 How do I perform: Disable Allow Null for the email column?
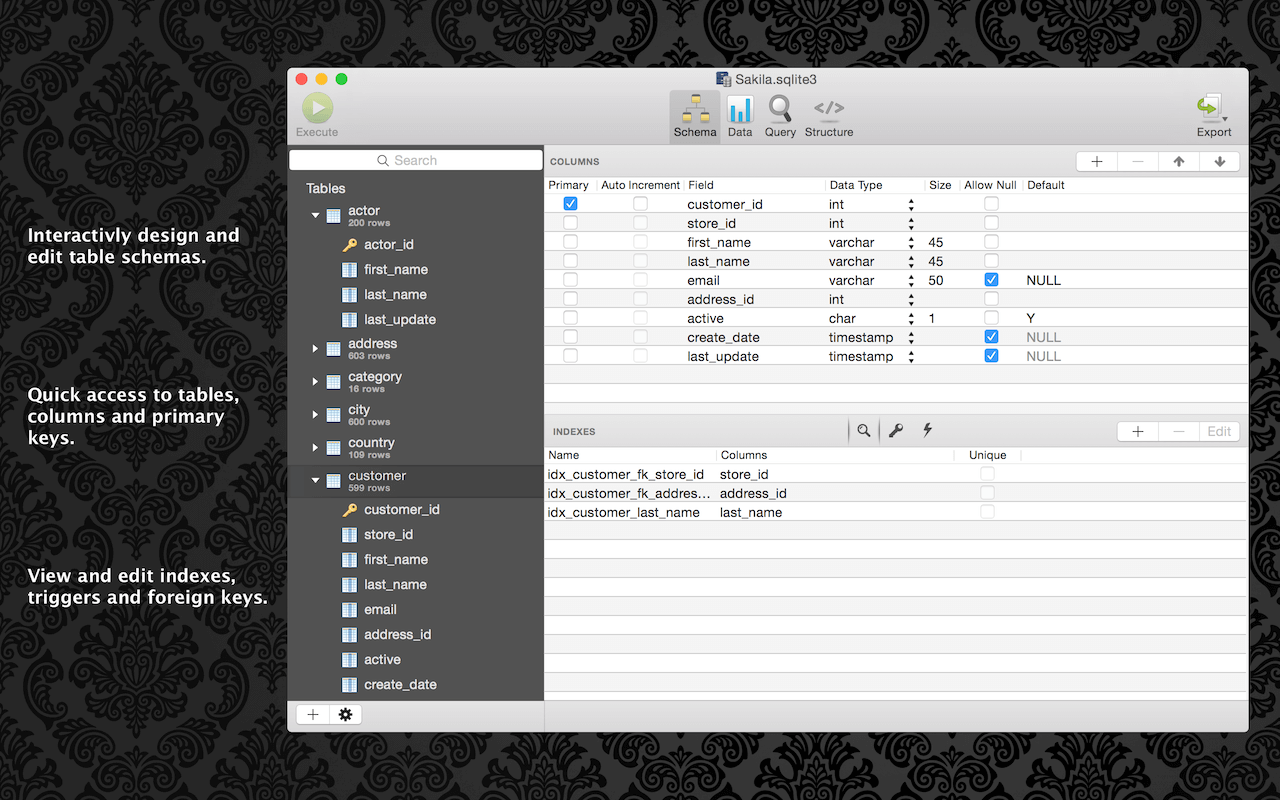pos(991,279)
